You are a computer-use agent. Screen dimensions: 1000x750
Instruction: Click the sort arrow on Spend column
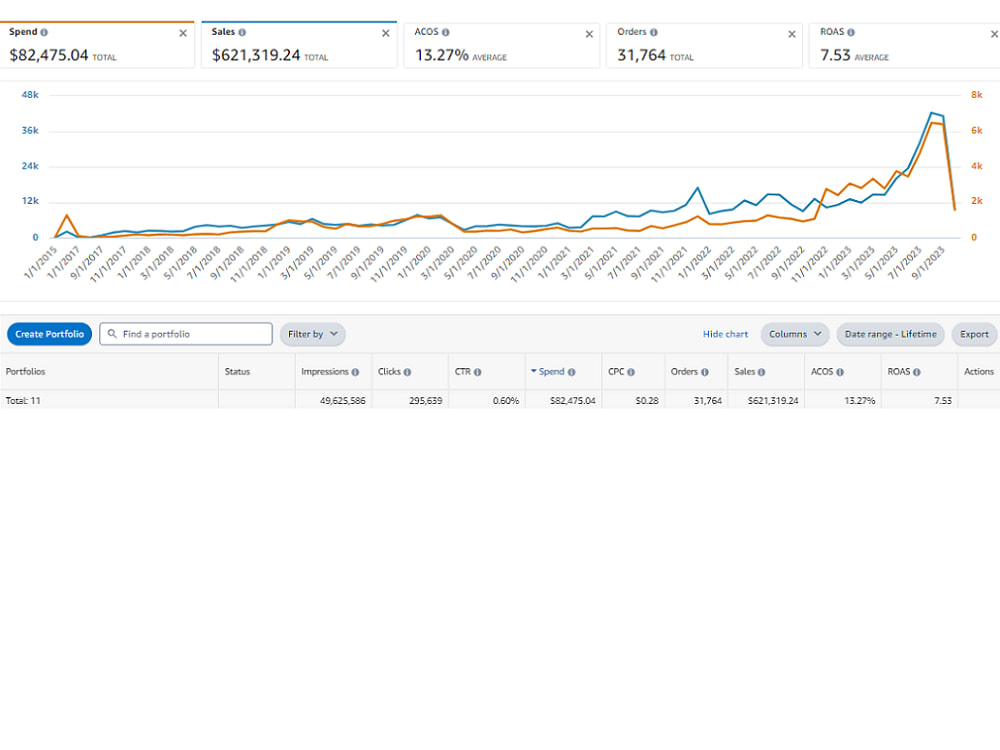coord(533,371)
